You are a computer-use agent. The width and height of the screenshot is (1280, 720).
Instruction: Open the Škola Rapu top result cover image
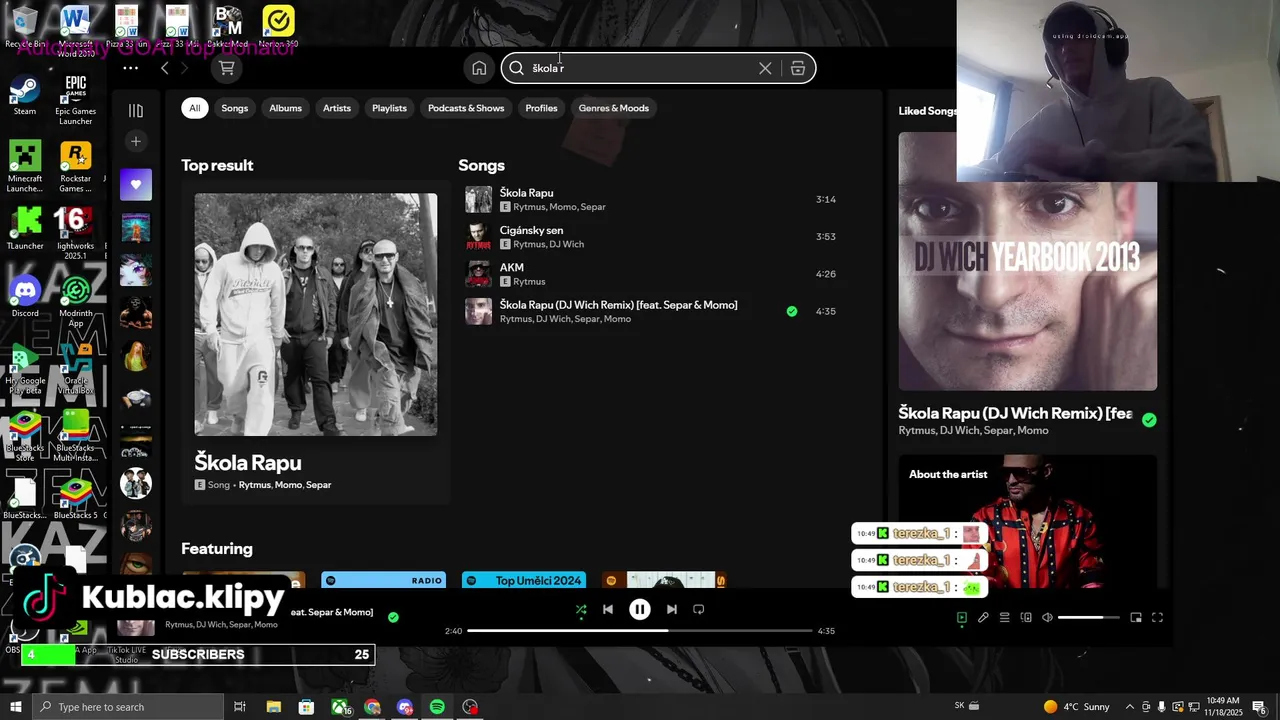(316, 314)
